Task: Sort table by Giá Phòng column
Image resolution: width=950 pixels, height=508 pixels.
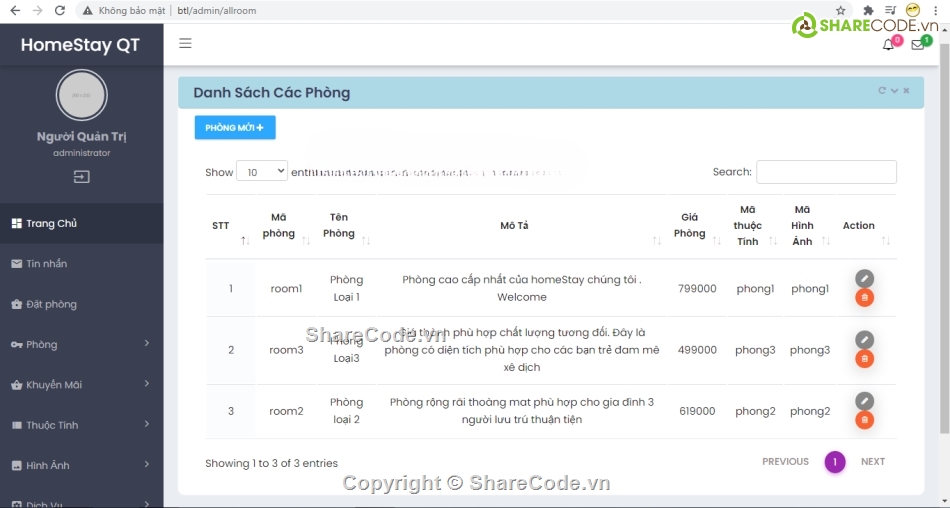Action: click(697, 226)
